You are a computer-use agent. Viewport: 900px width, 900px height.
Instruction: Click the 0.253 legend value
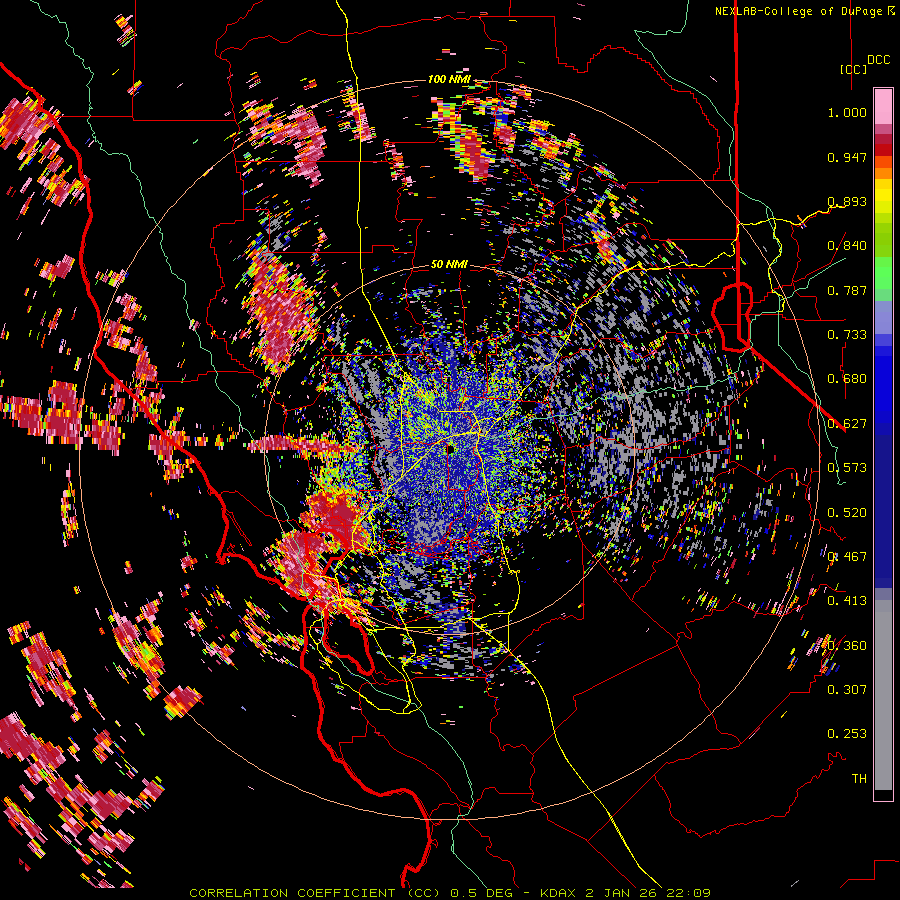847,734
